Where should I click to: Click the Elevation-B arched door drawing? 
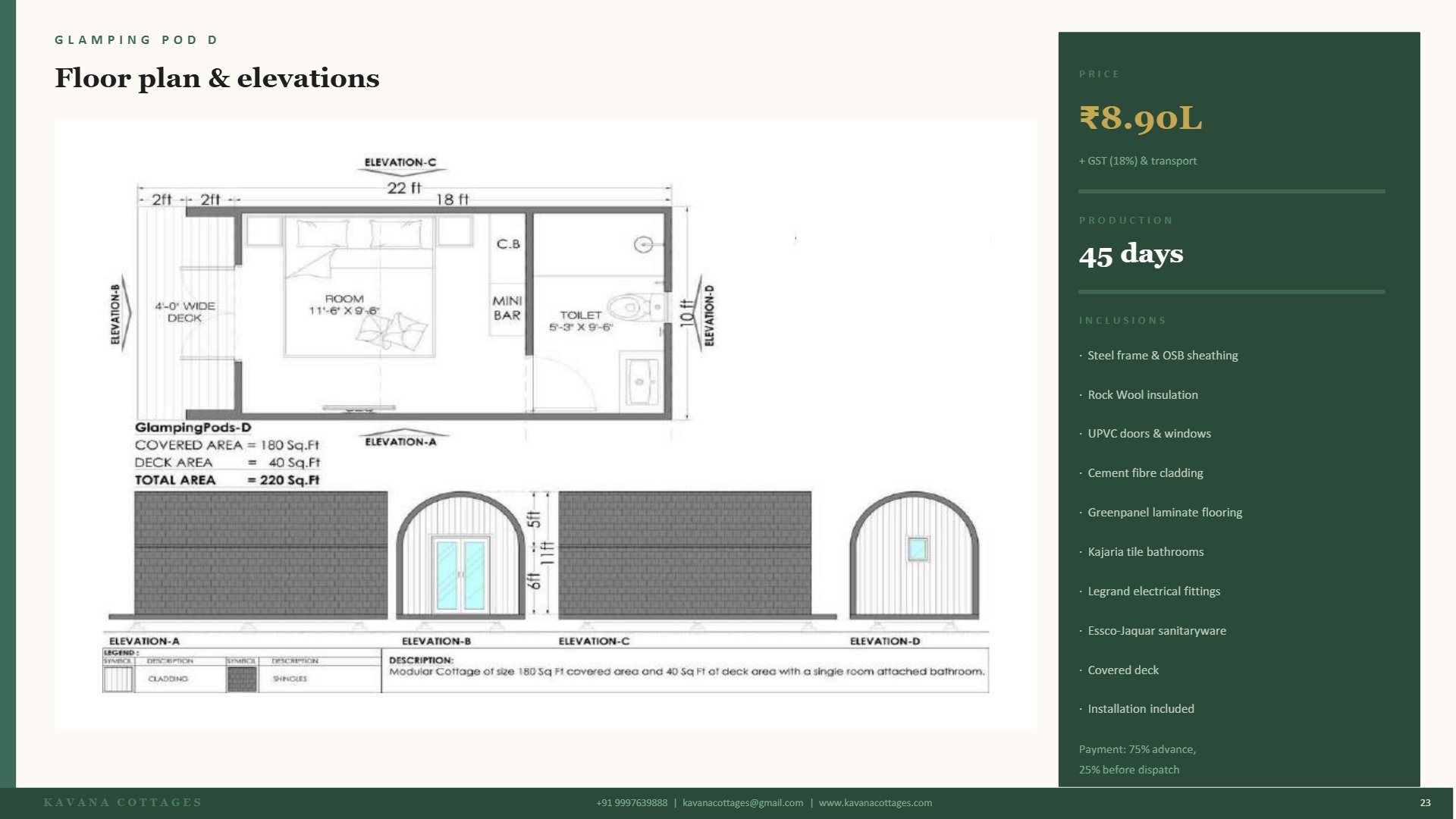pos(460,555)
